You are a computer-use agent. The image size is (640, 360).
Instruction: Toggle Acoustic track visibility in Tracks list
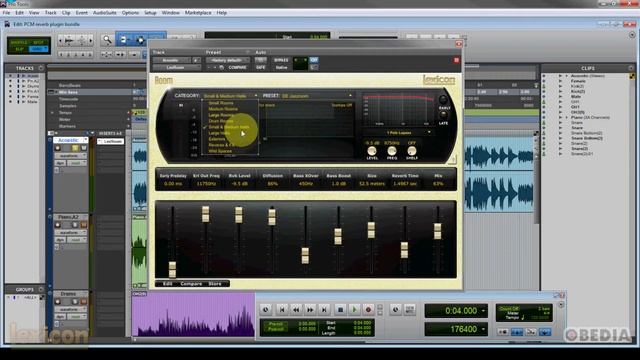10,76
